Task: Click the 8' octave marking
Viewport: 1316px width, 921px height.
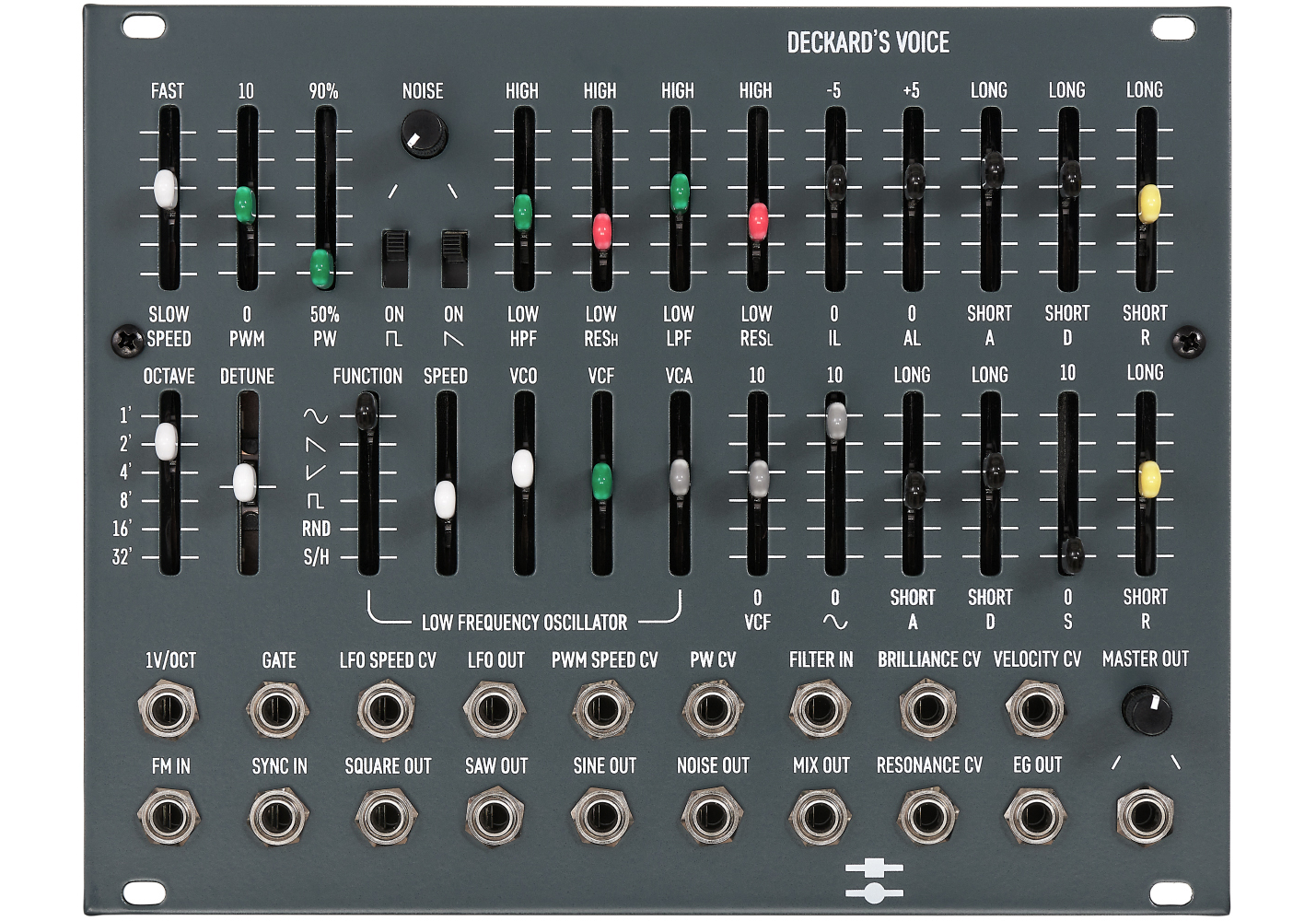Action: [125, 500]
